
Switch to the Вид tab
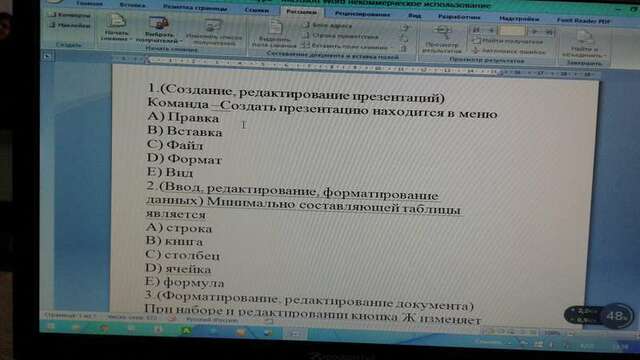pyautogui.click(x=414, y=16)
